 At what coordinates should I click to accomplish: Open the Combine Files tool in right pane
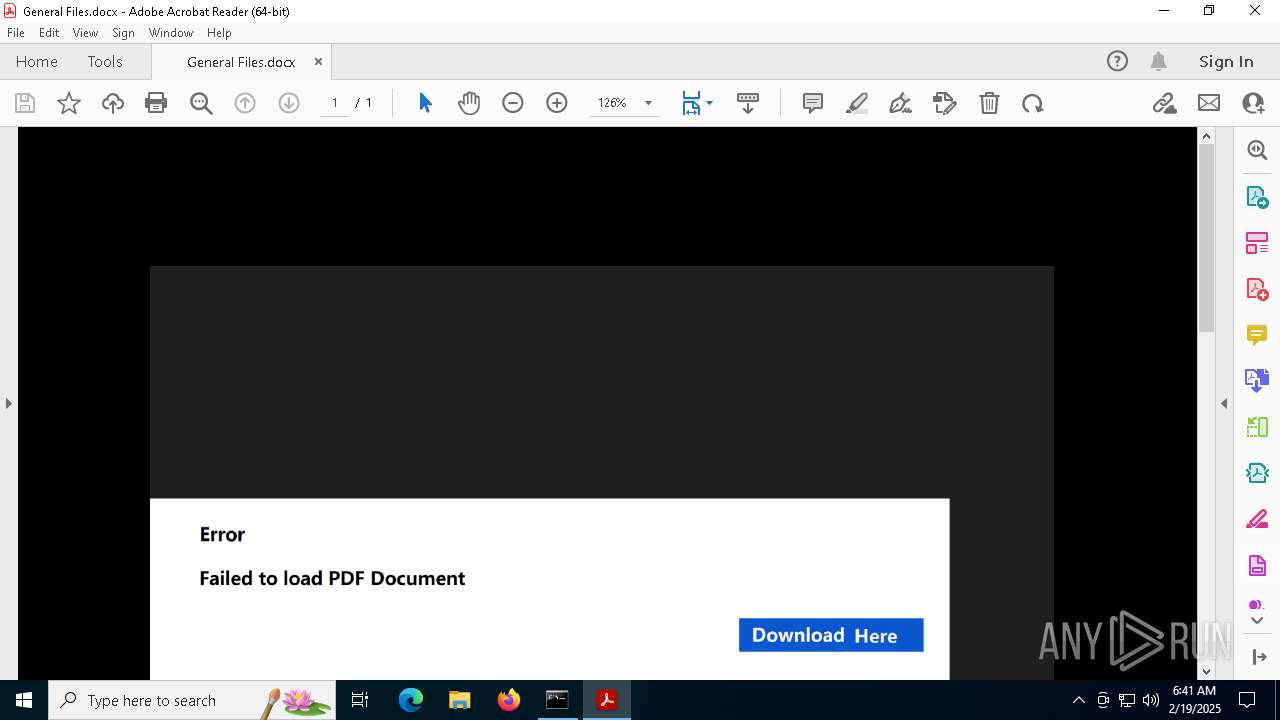point(1257,380)
